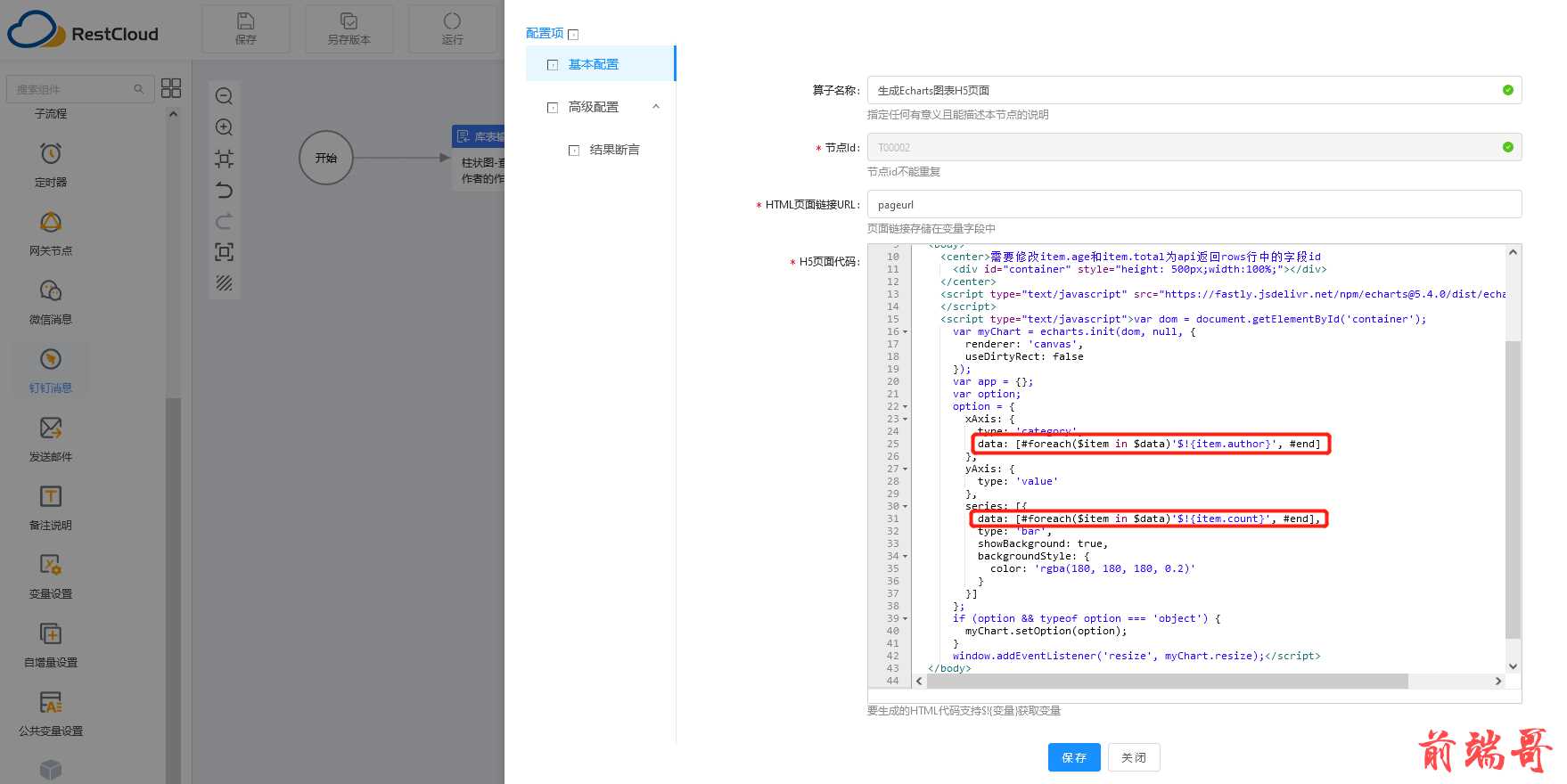Screen dimensions: 1567x784
Task: Fold code at line 27
Action: (906, 470)
